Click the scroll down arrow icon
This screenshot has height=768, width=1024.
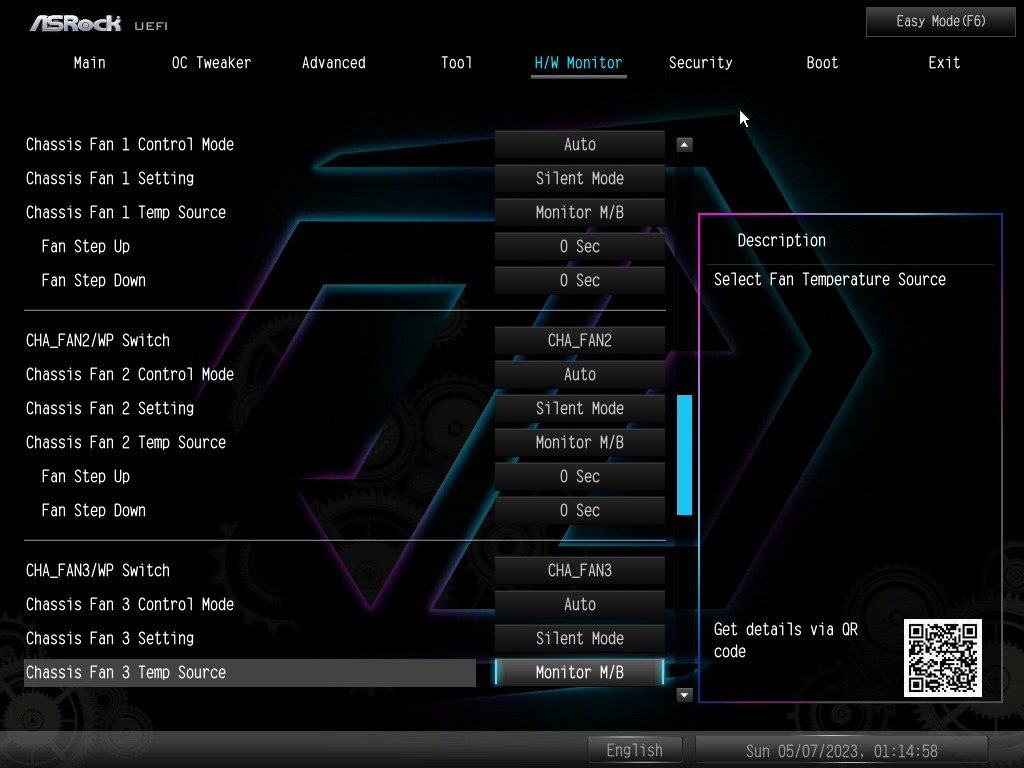click(684, 694)
